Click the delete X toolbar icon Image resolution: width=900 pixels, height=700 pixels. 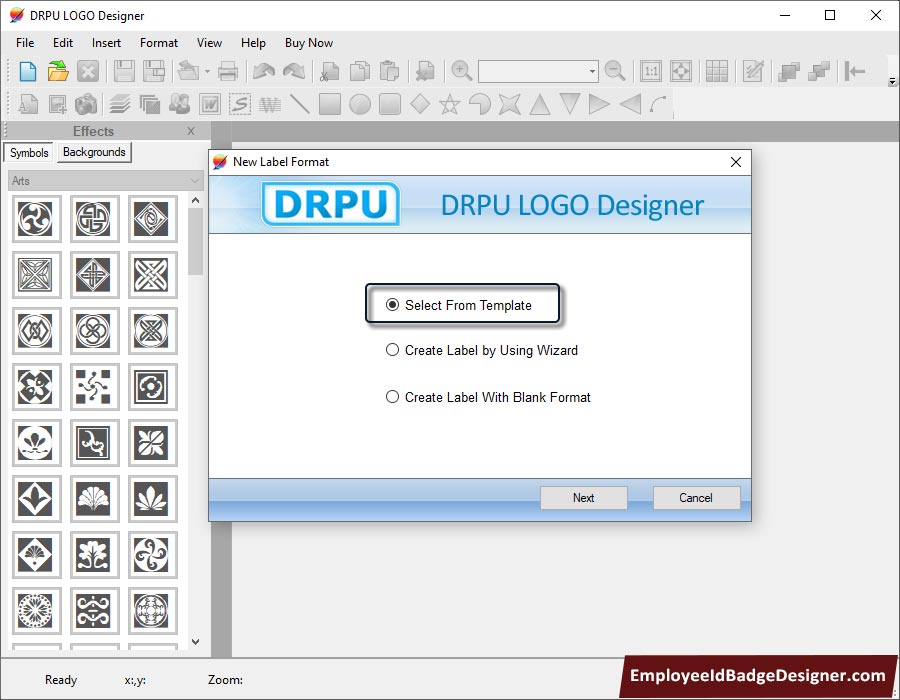[88, 72]
